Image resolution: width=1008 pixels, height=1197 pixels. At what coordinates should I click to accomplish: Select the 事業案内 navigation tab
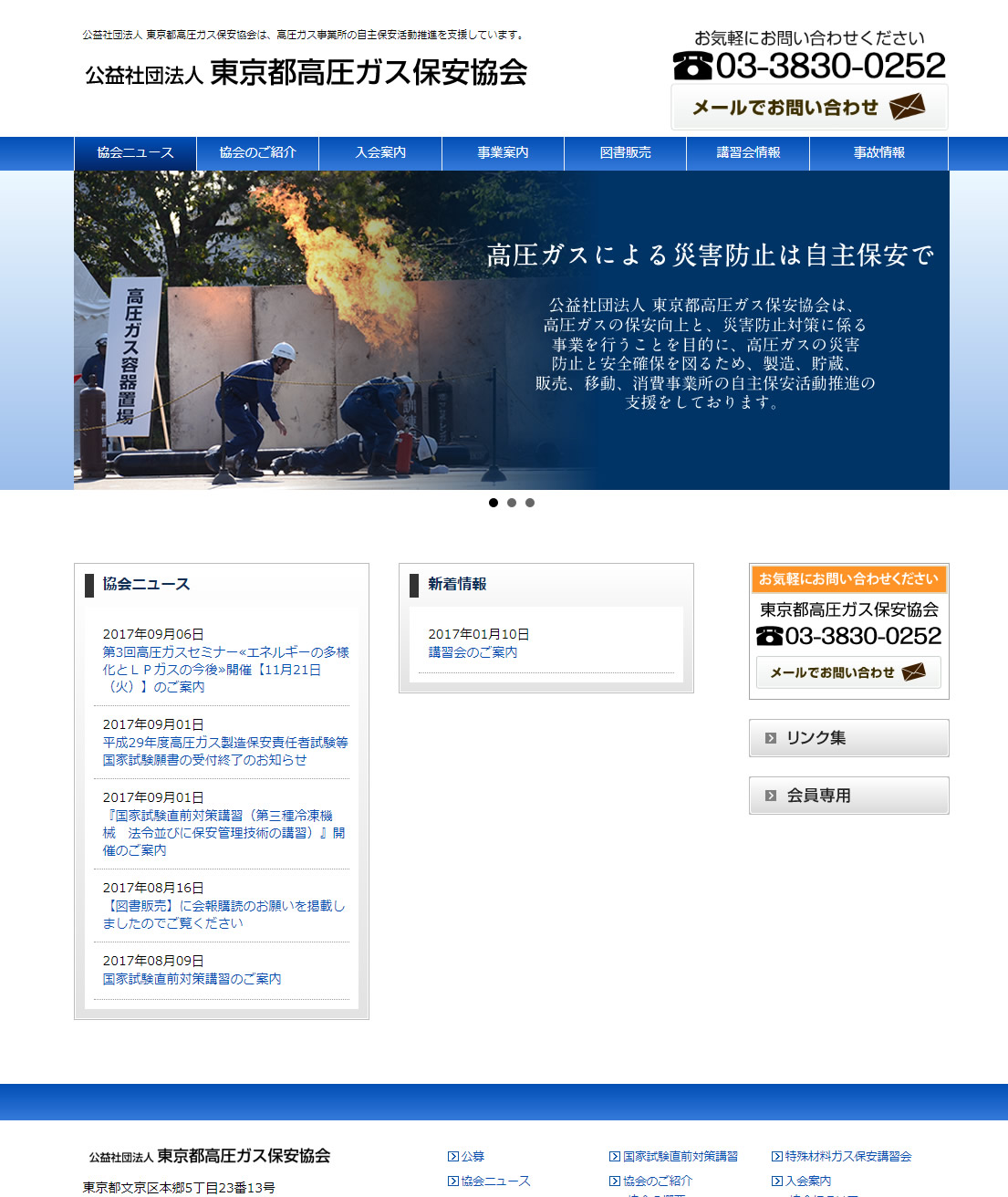(503, 153)
